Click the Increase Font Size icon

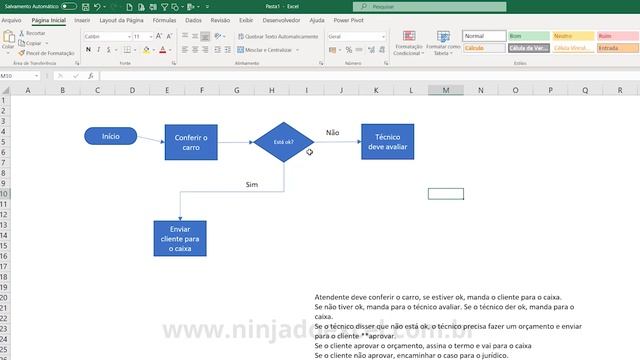click(x=159, y=36)
